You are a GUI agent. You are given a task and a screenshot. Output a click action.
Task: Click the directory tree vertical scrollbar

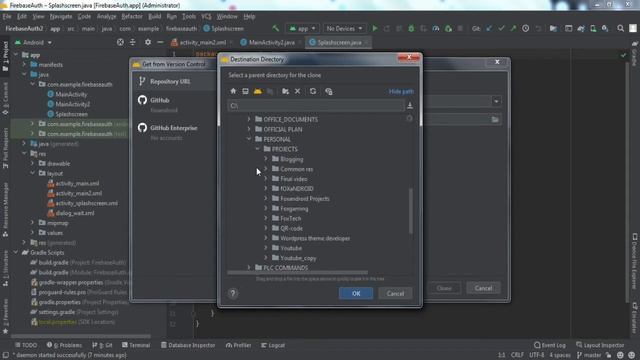tap(411, 211)
